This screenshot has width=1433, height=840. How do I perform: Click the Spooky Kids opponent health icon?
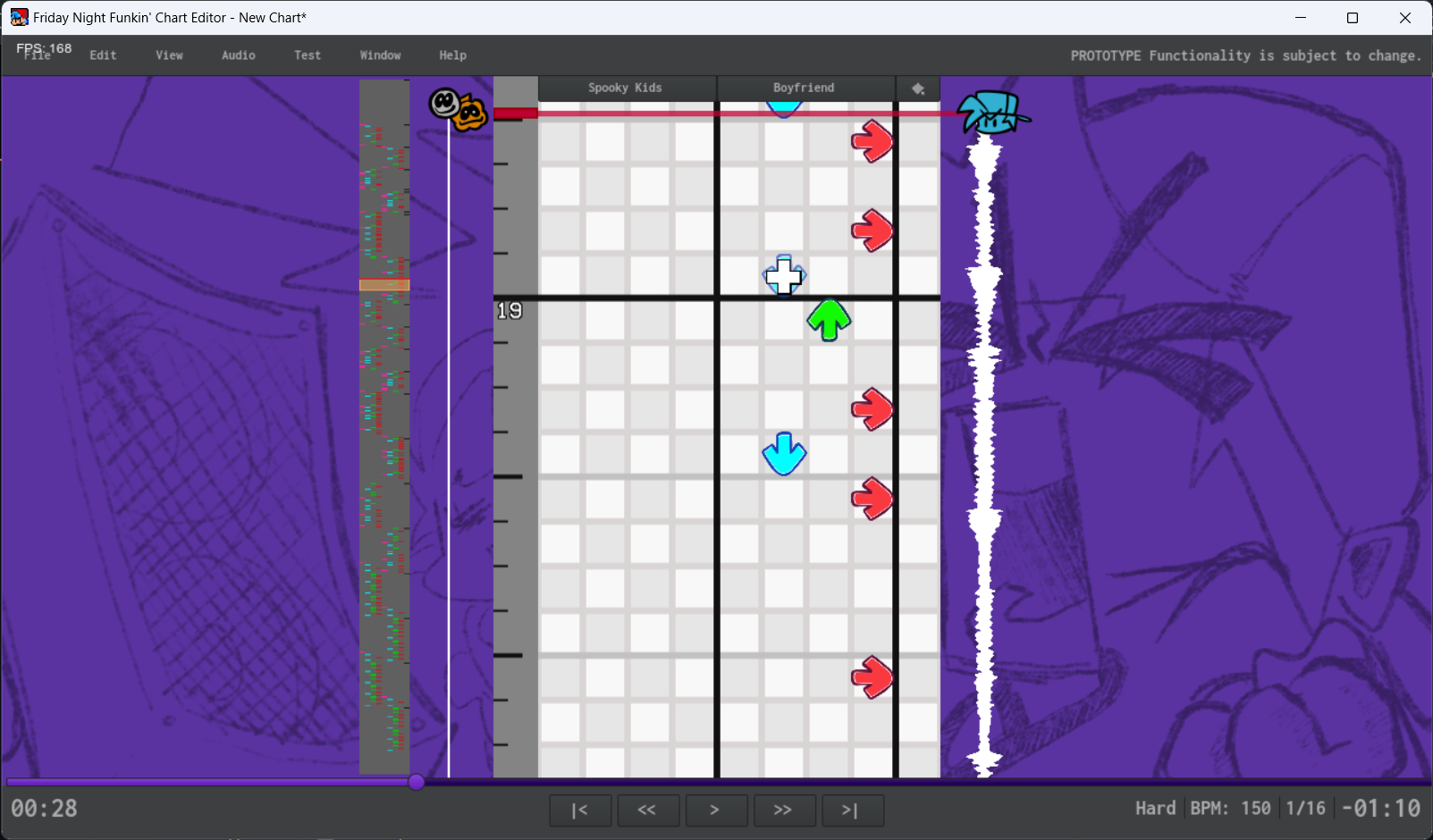pos(458,110)
